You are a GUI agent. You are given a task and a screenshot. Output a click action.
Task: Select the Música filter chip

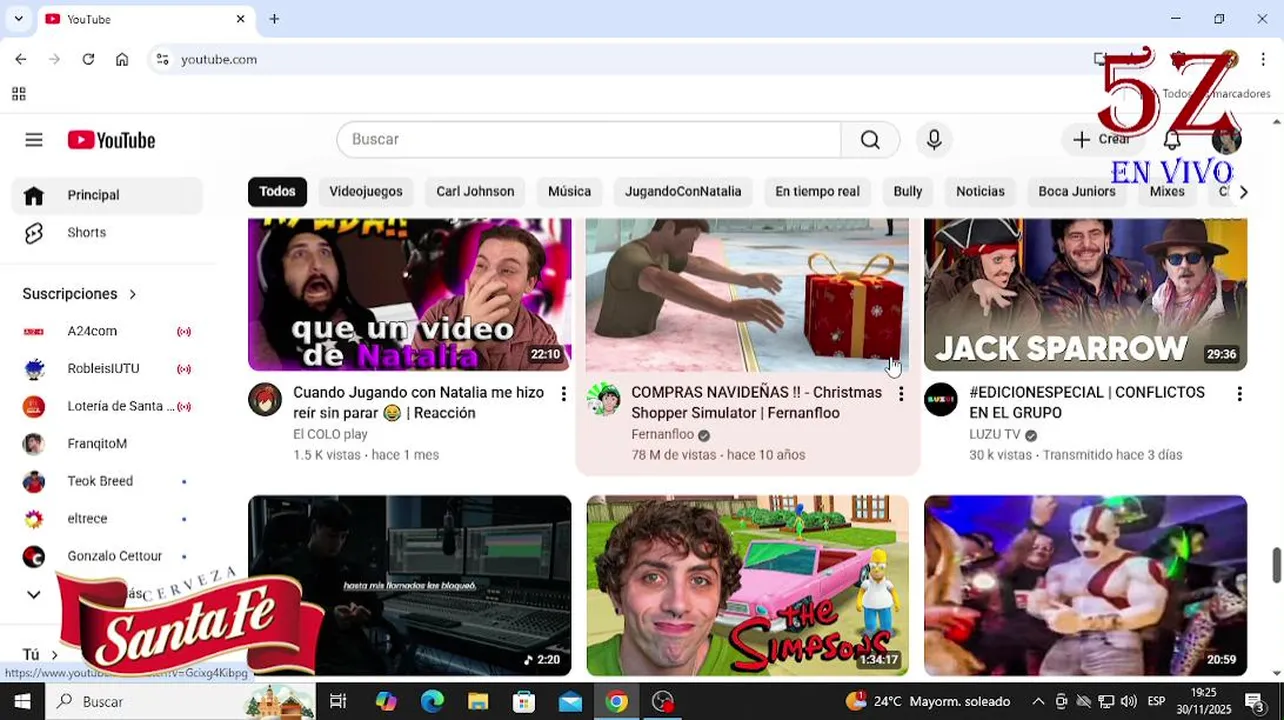coord(570,192)
